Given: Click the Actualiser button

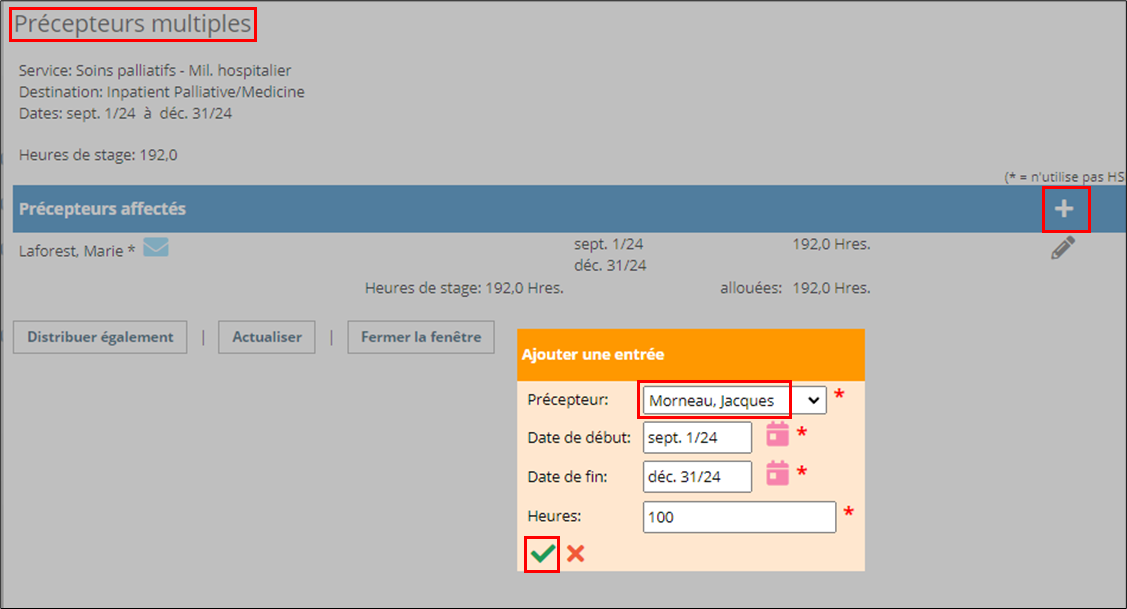Looking at the screenshot, I should (x=267, y=337).
